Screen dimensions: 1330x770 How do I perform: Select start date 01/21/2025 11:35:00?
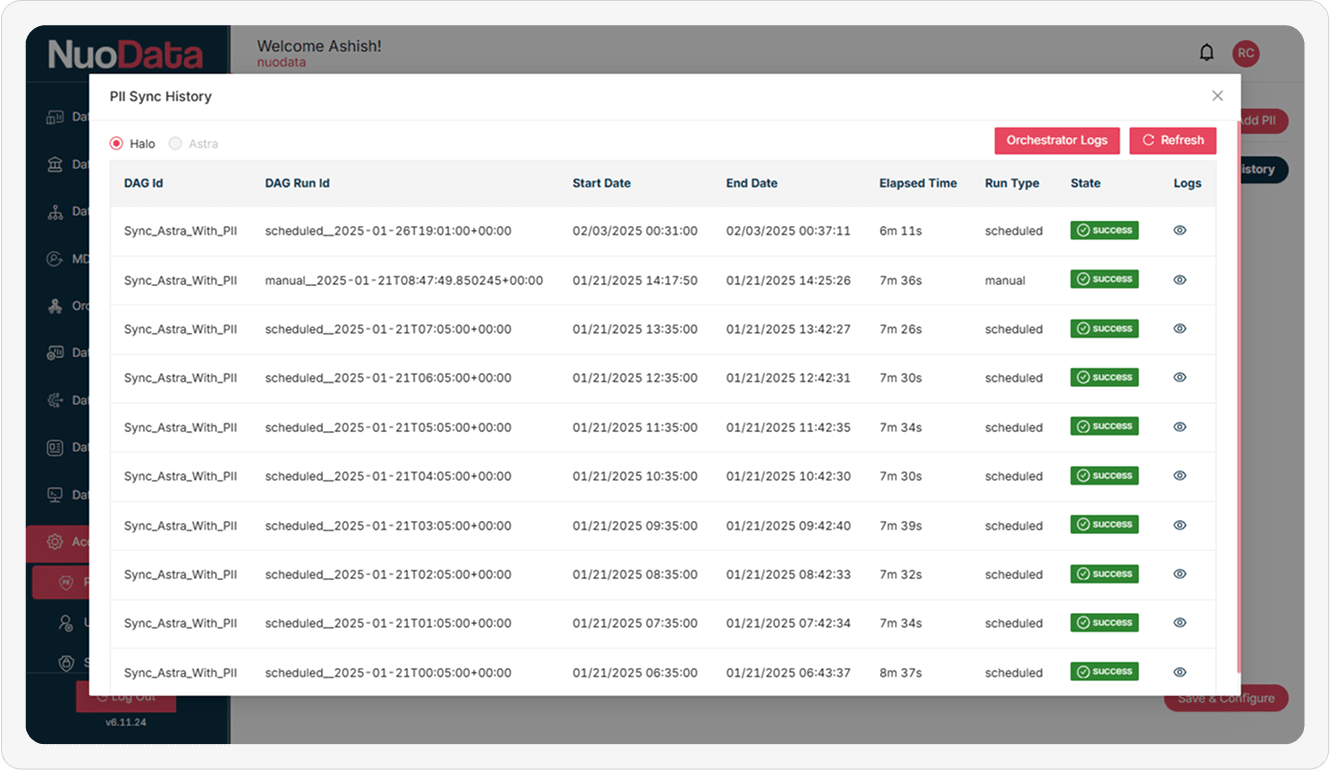[635, 427]
